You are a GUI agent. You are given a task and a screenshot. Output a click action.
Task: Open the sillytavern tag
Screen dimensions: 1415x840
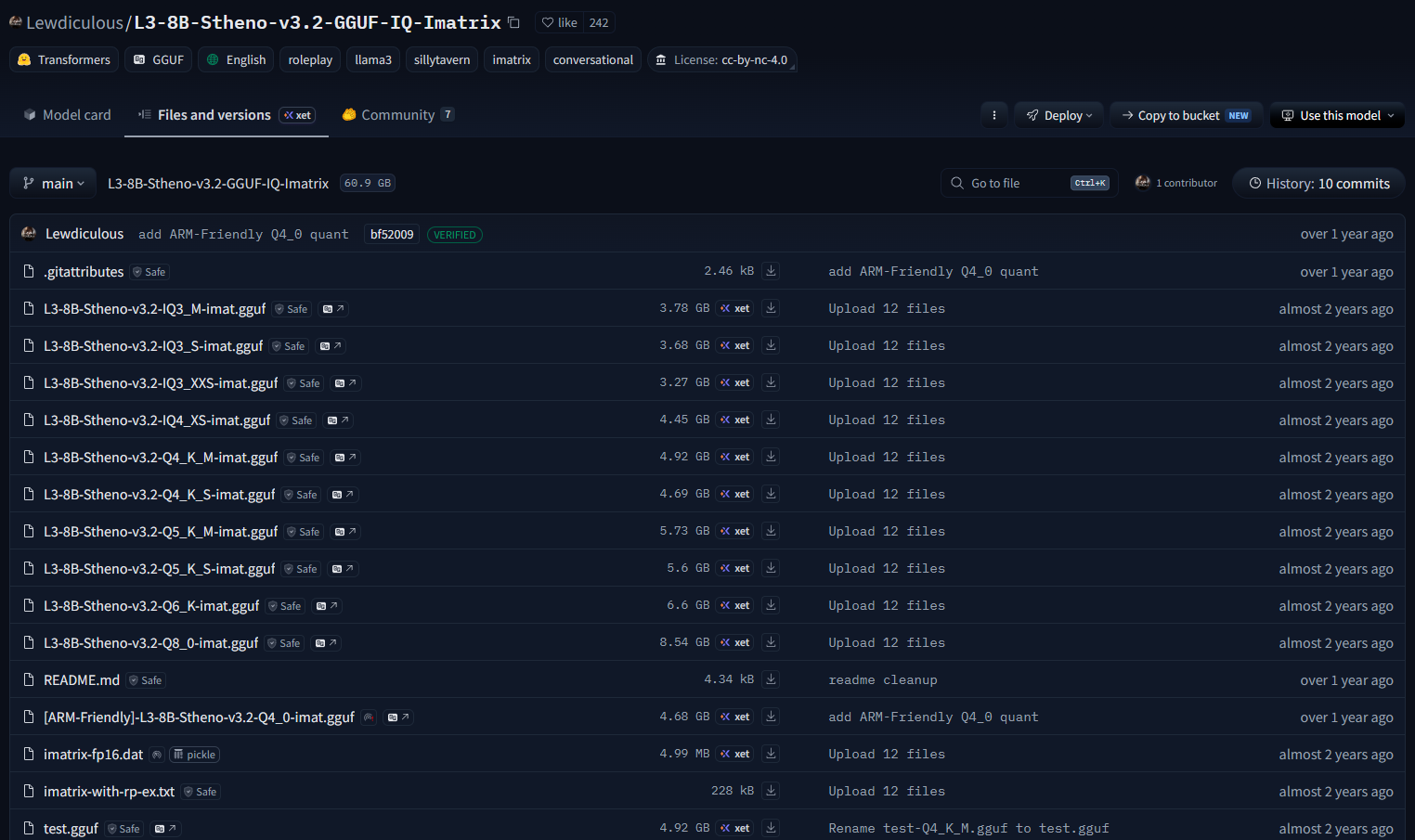tap(442, 59)
